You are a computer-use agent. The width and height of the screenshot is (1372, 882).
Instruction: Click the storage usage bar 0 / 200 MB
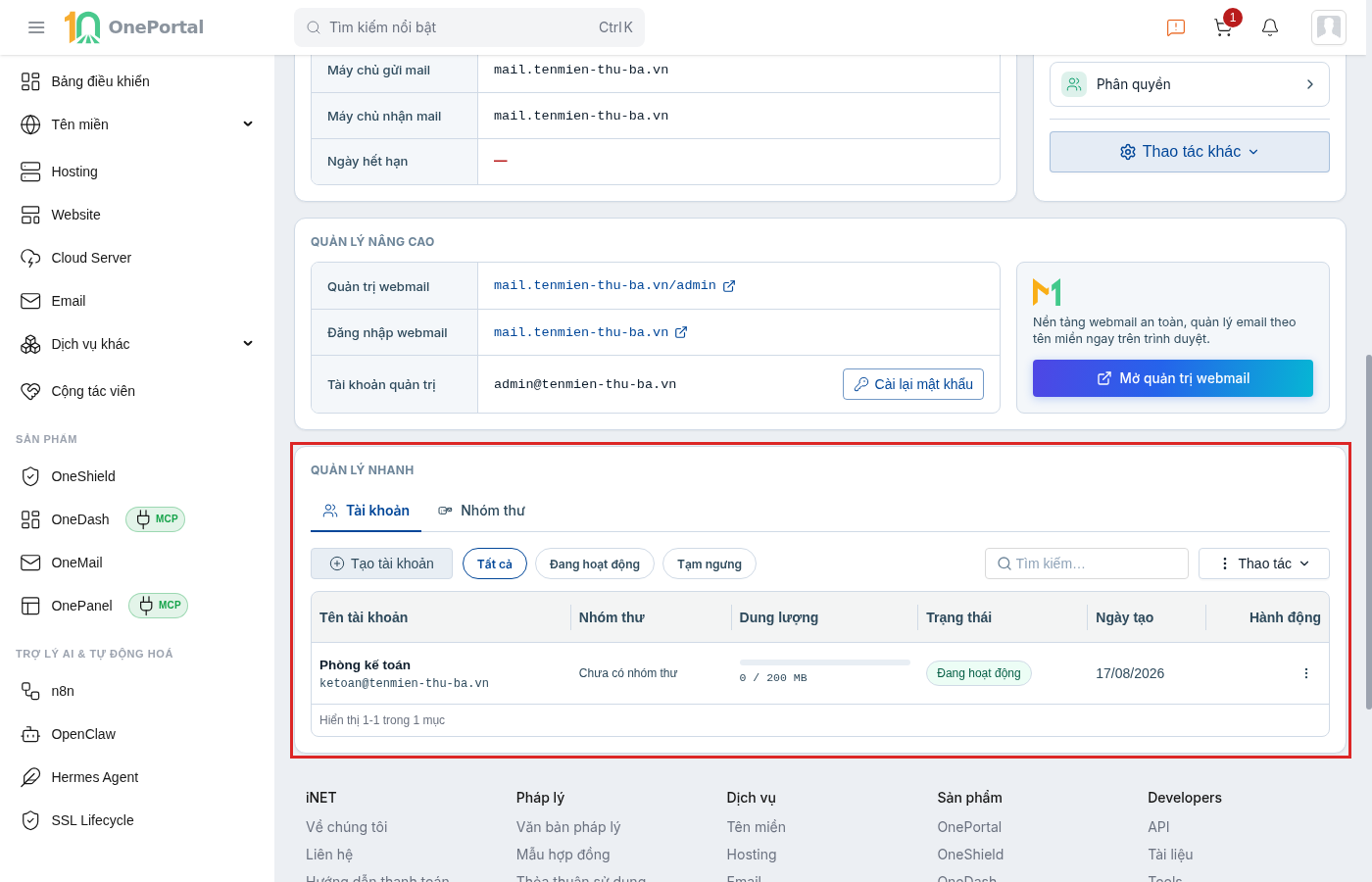click(x=825, y=662)
